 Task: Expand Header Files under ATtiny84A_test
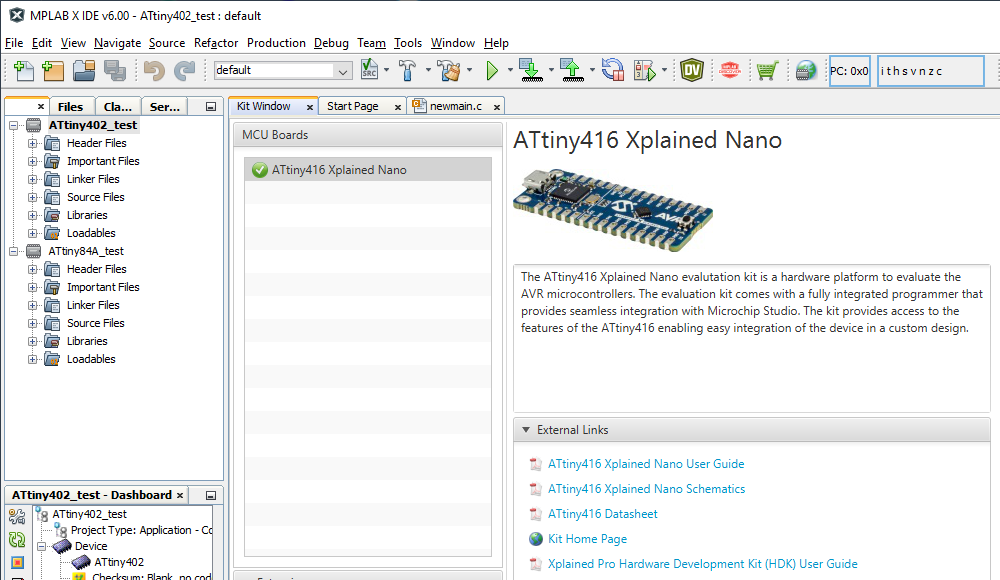32,269
